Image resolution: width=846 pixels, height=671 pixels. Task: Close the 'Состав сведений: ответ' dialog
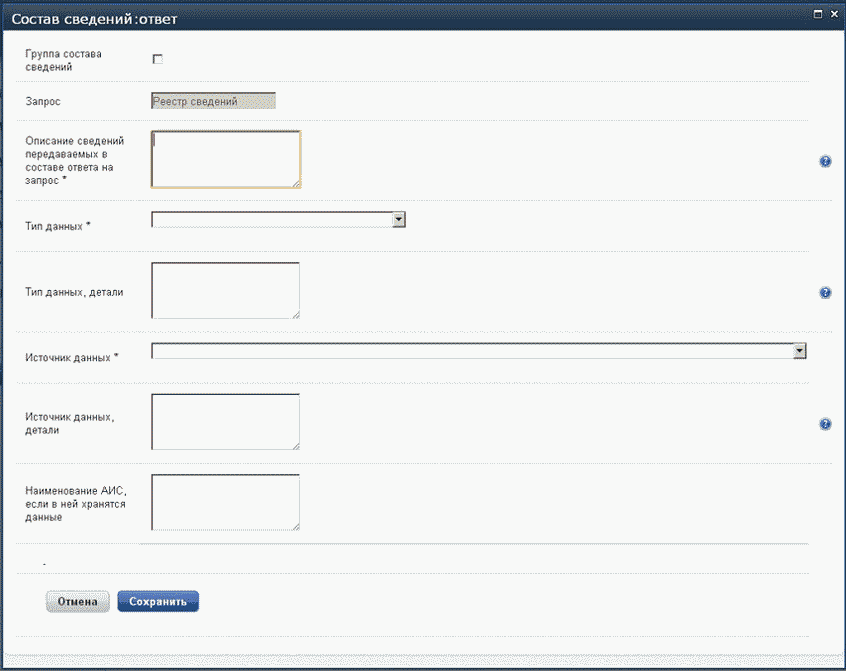coord(834,13)
